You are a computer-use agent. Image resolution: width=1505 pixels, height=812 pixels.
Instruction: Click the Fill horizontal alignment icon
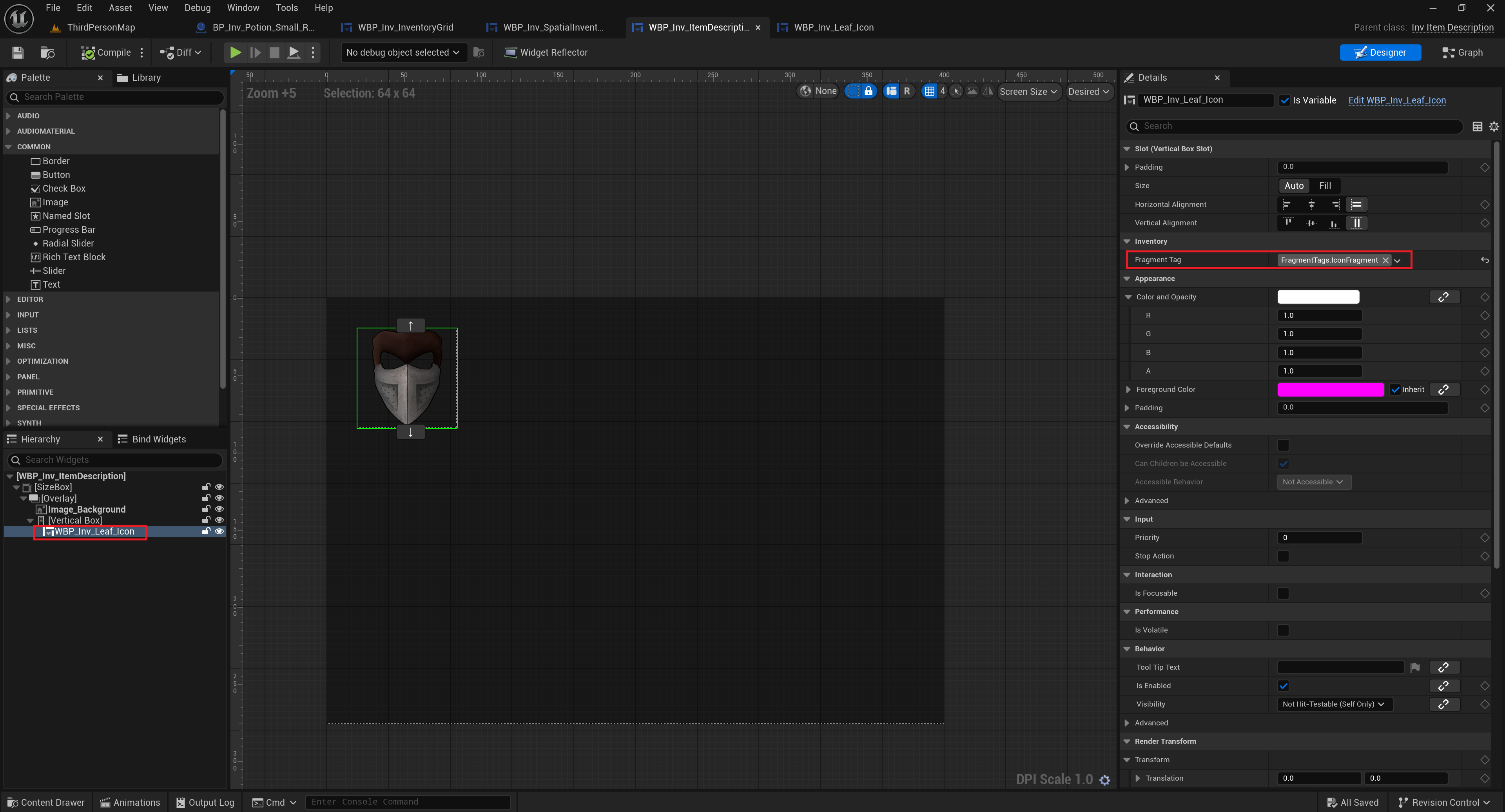(1356, 205)
